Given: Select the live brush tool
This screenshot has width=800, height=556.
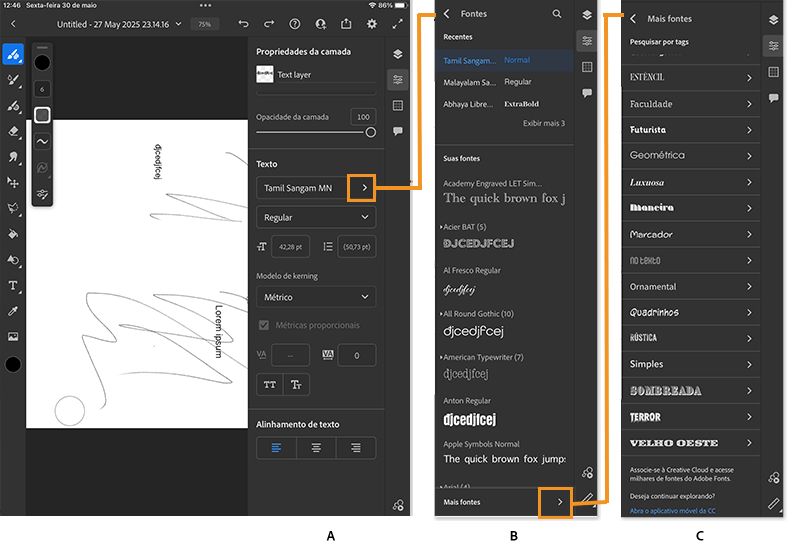Looking at the screenshot, I should tap(13, 80).
